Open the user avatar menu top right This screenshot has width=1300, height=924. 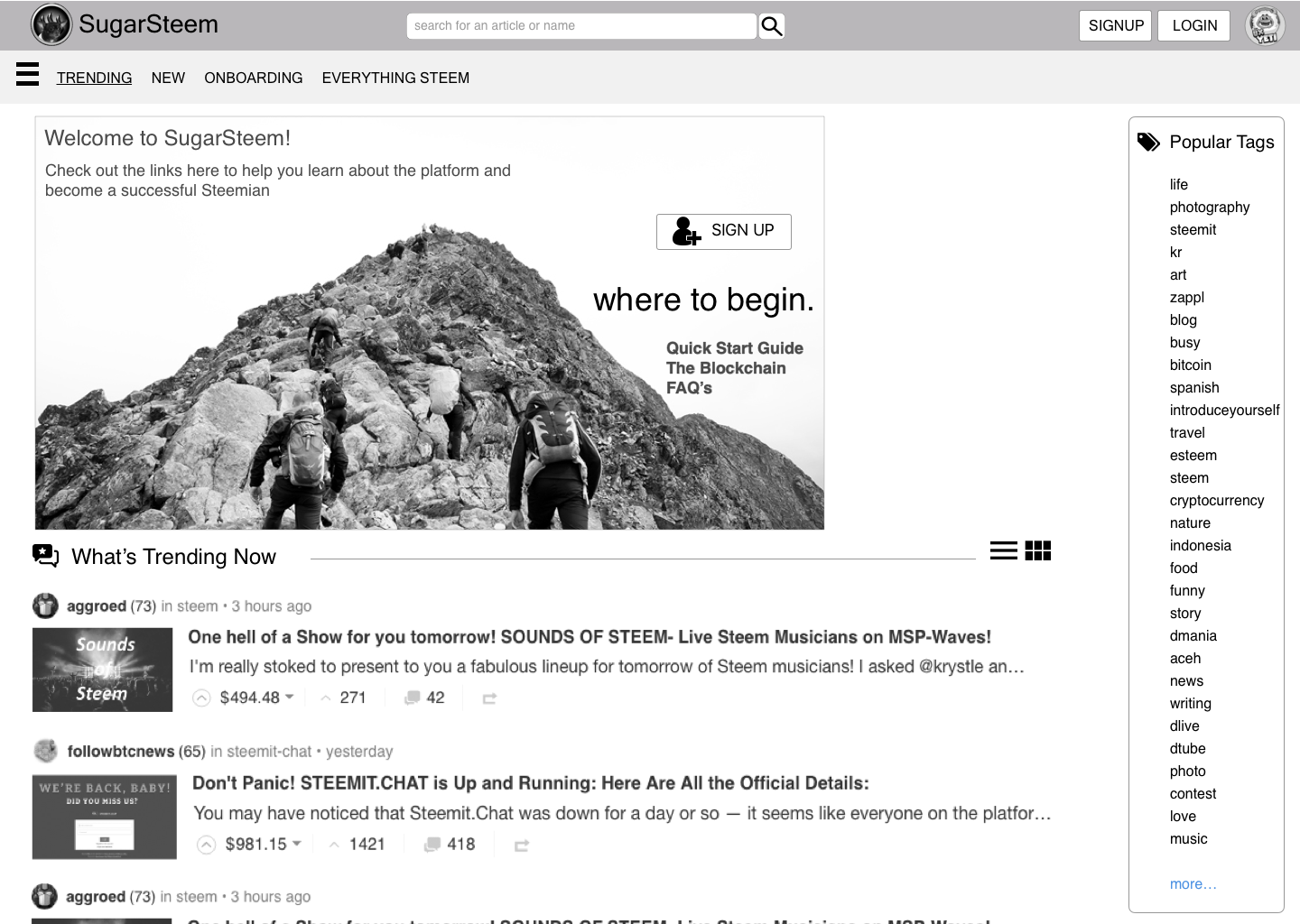pyautogui.click(x=1264, y=25)
